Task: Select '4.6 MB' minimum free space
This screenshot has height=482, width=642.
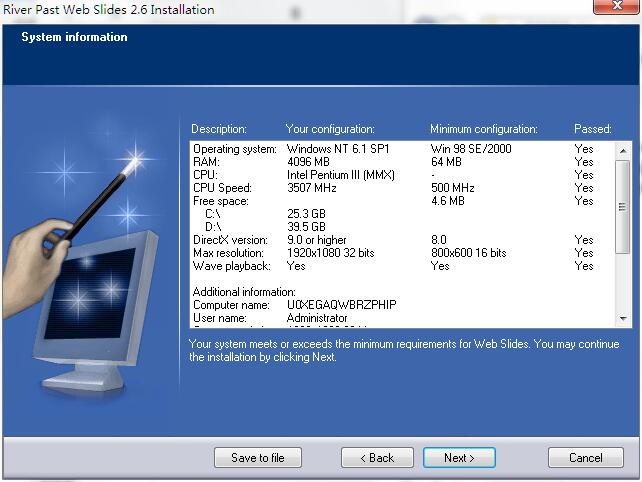Action: coord(448,201)
